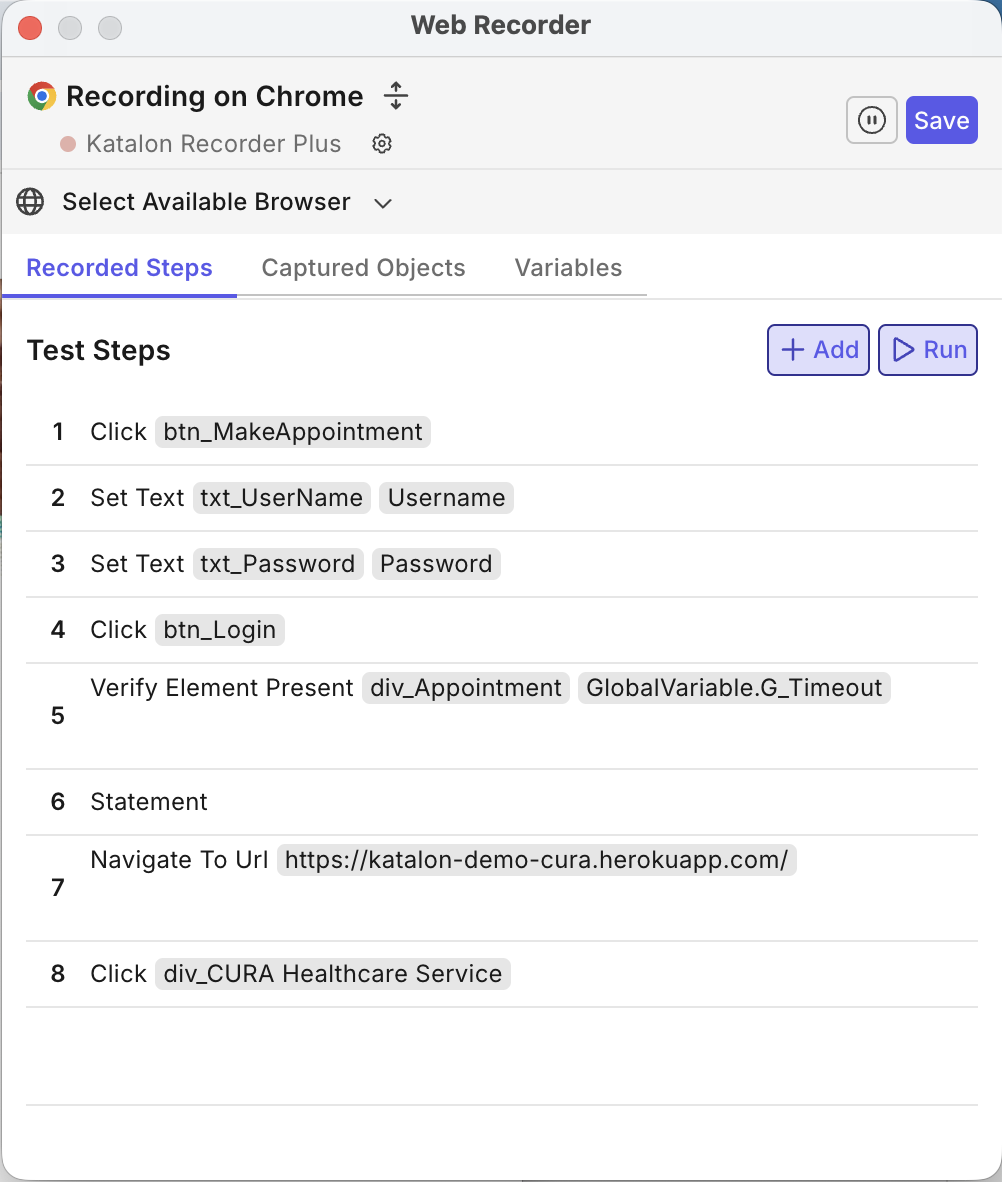Image resolution: width=1002 pixels, height=1182 pixels.
Task: Select the Statement row at step 6
Action: pyautogui.click(x=148, y=801)
